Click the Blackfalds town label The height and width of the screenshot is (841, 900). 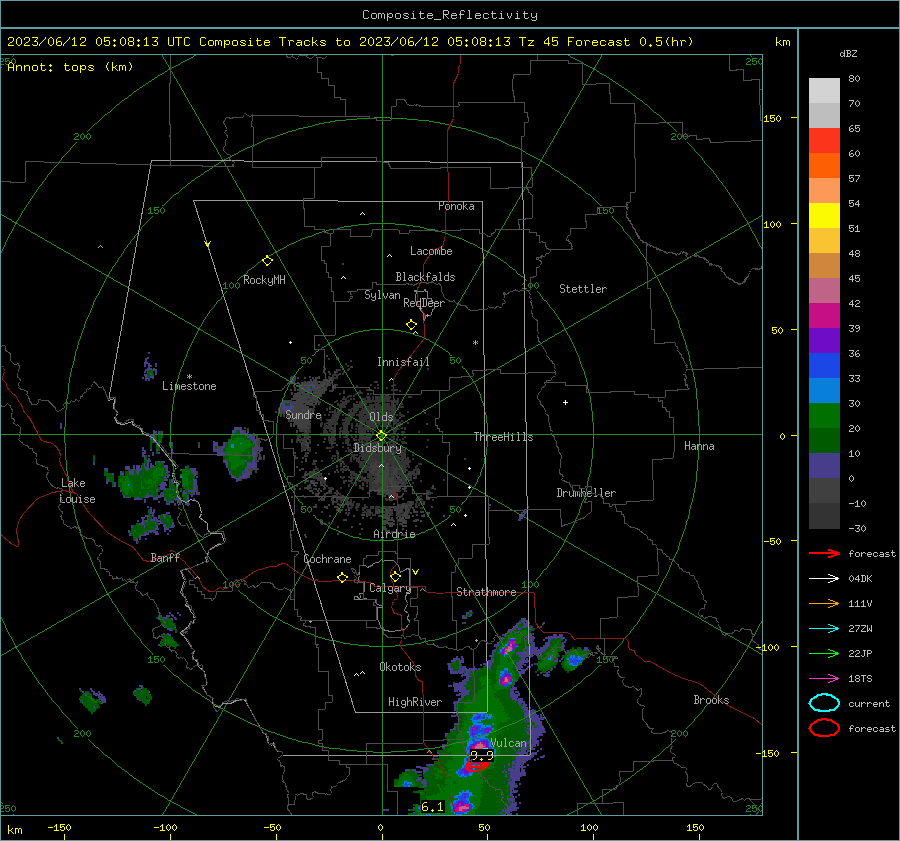425,277
